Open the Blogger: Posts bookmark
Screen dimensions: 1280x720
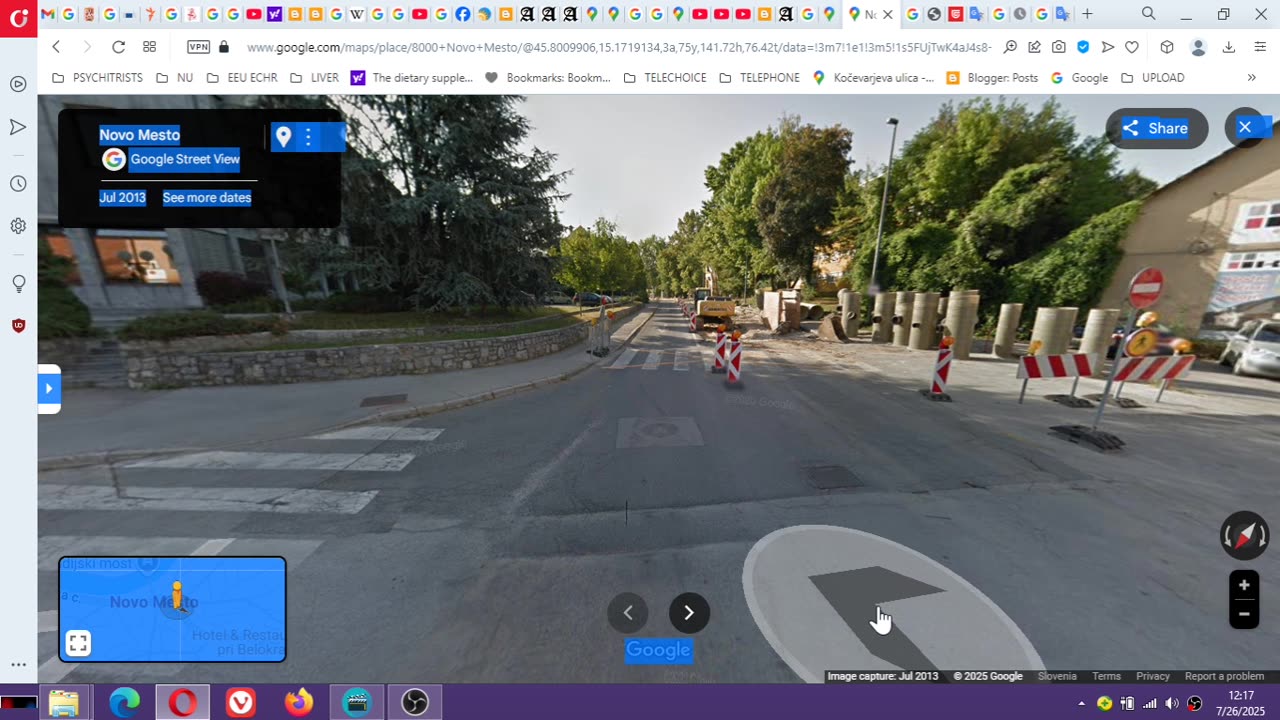(992, 77)
